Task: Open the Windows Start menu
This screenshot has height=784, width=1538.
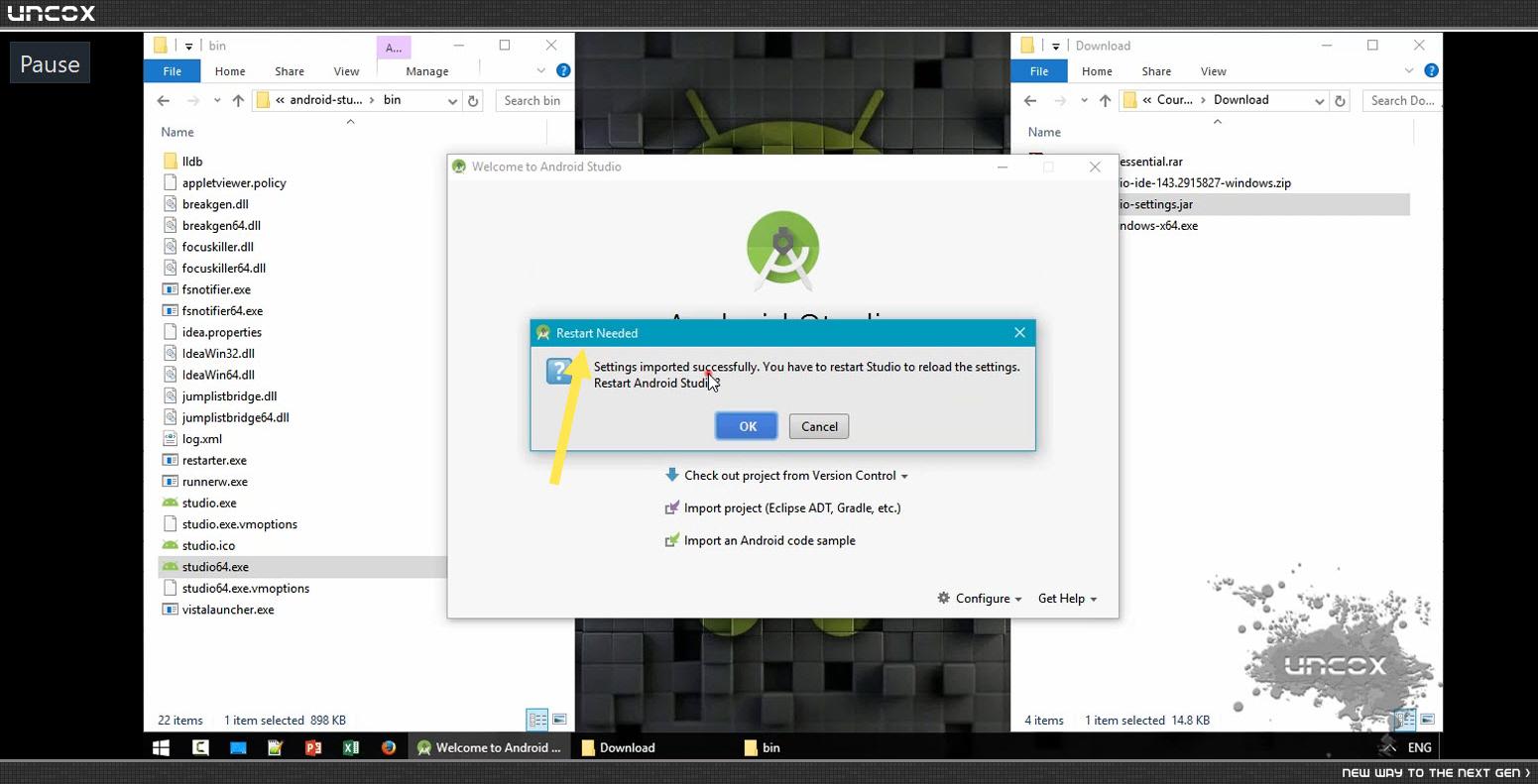Action: pos(161,747)
